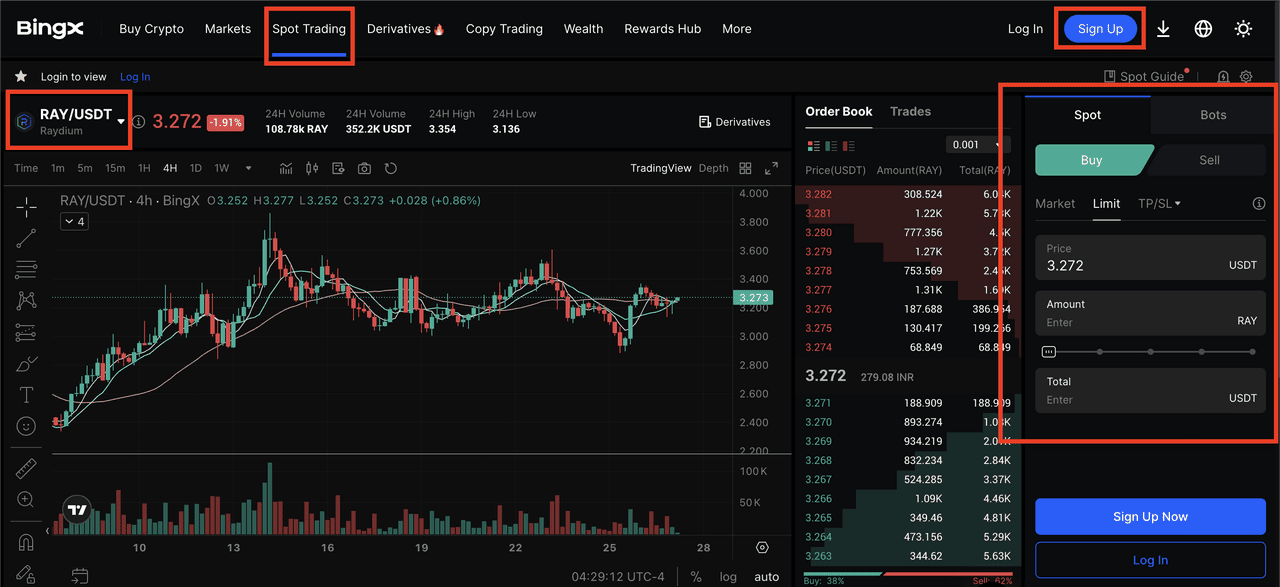1280x587 pixels.
Task: Select the 1m timeframe
Action: pyautogui.click(x=58, y=168)
